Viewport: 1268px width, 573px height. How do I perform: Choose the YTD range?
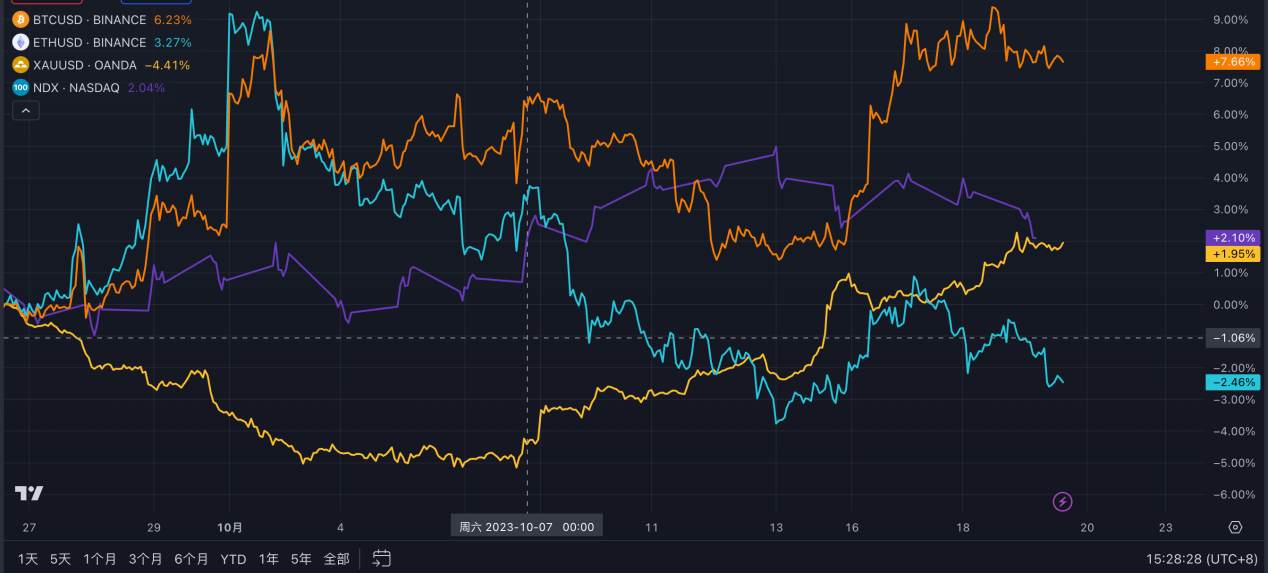tap(233, 558)
